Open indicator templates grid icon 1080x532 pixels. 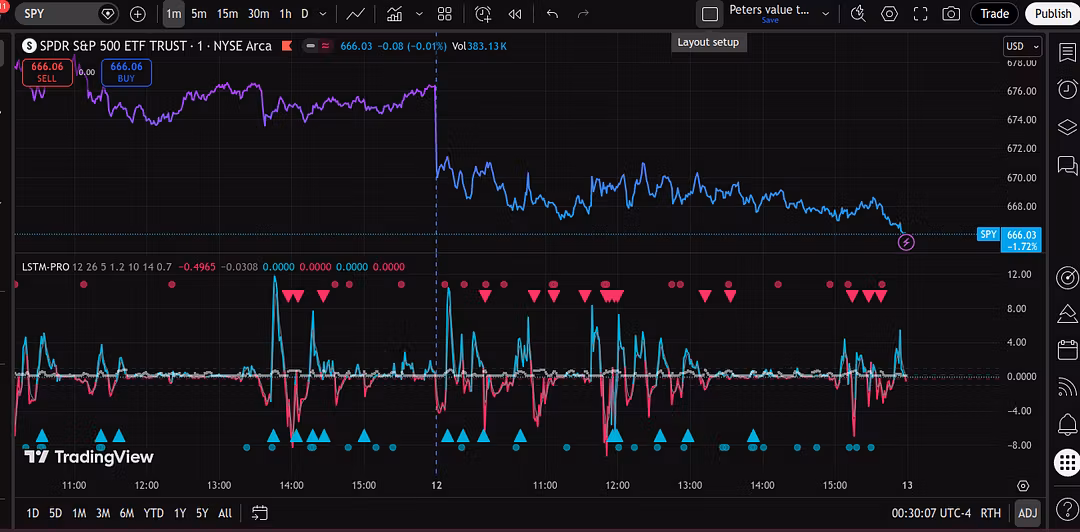[445, 14]
